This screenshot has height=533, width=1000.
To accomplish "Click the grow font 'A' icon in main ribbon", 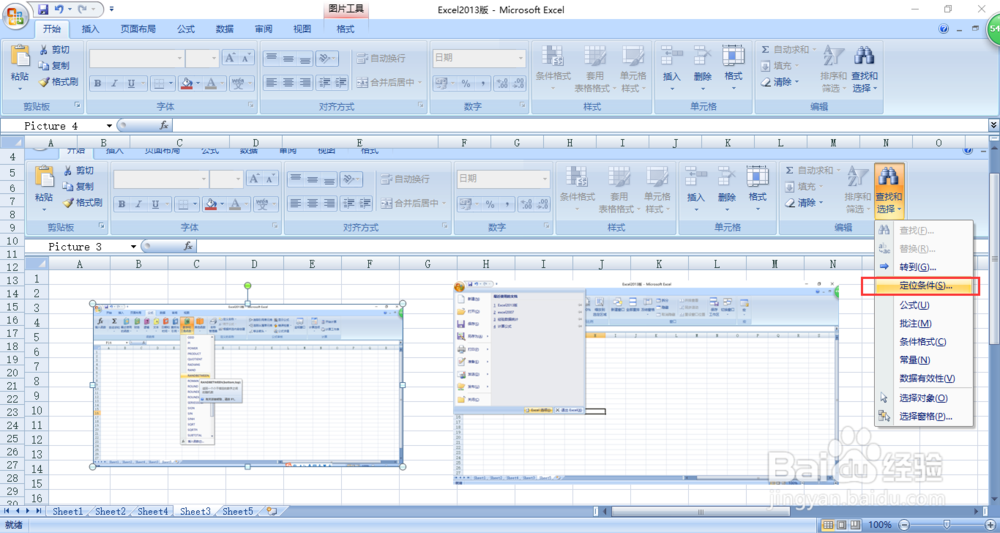I will pyautogui.click(x=230, y=58).
